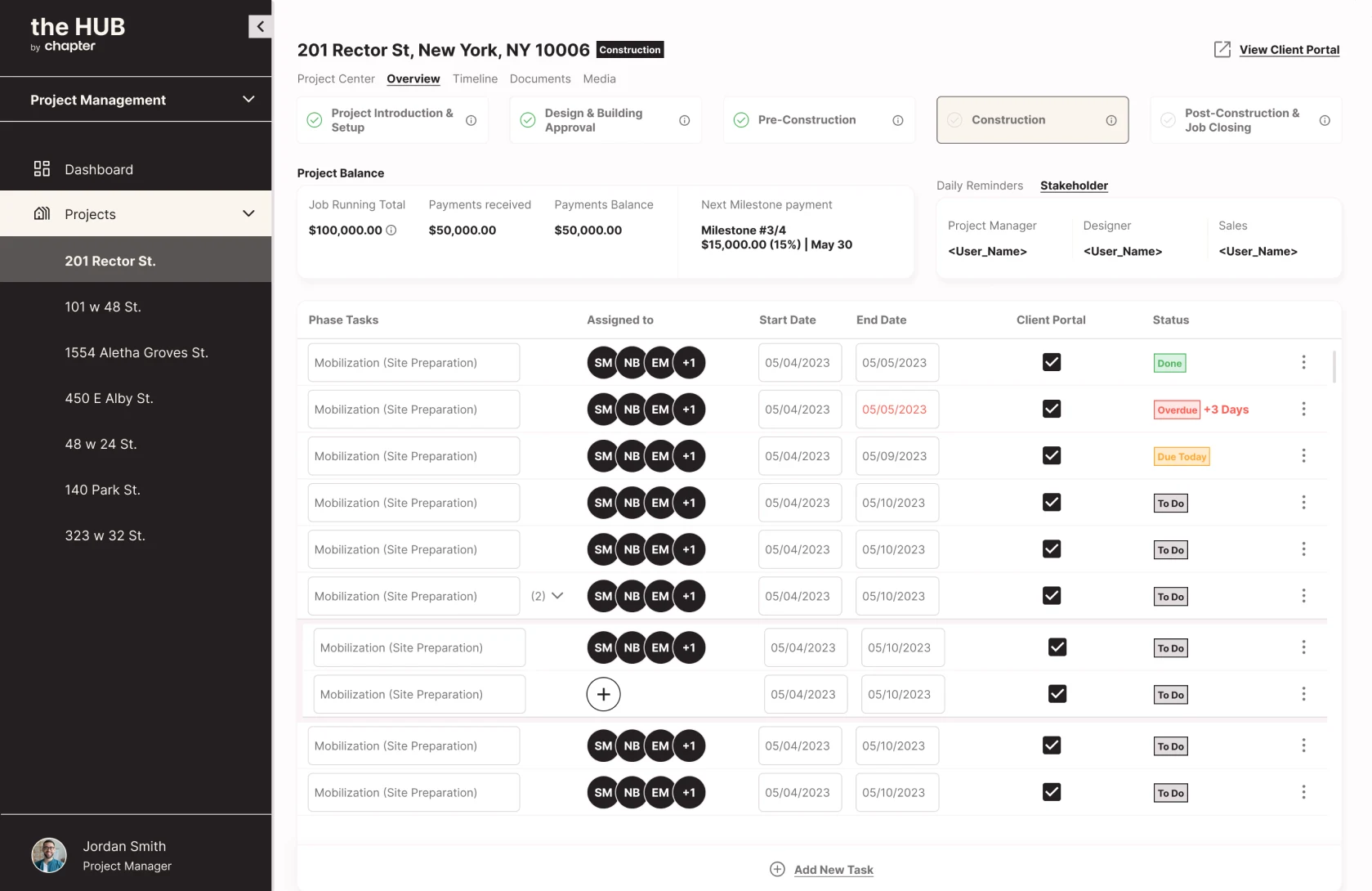Image resolution: width=1372 pixels, height=891 pixels.
Task: Show info for Project Introduction & Setup phase
Action: tap(471, 120)
